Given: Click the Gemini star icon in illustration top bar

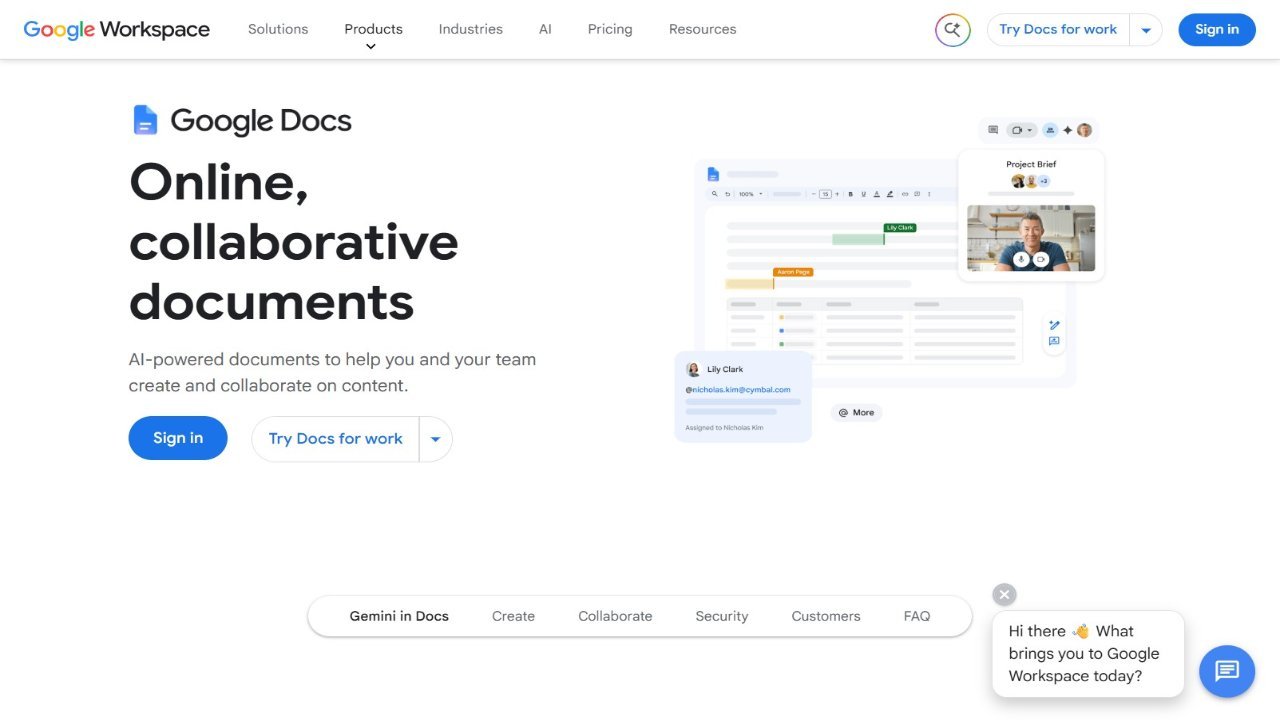Looking at the screenshot, I should (x=1068, y=130).
